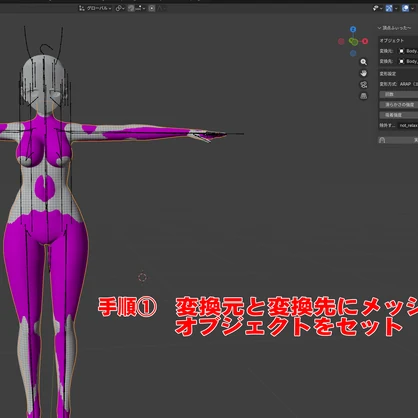Click the オブジェクト section label
This screenshot has width=418, height=418.
pyautogui.click(x=392, y=41)
